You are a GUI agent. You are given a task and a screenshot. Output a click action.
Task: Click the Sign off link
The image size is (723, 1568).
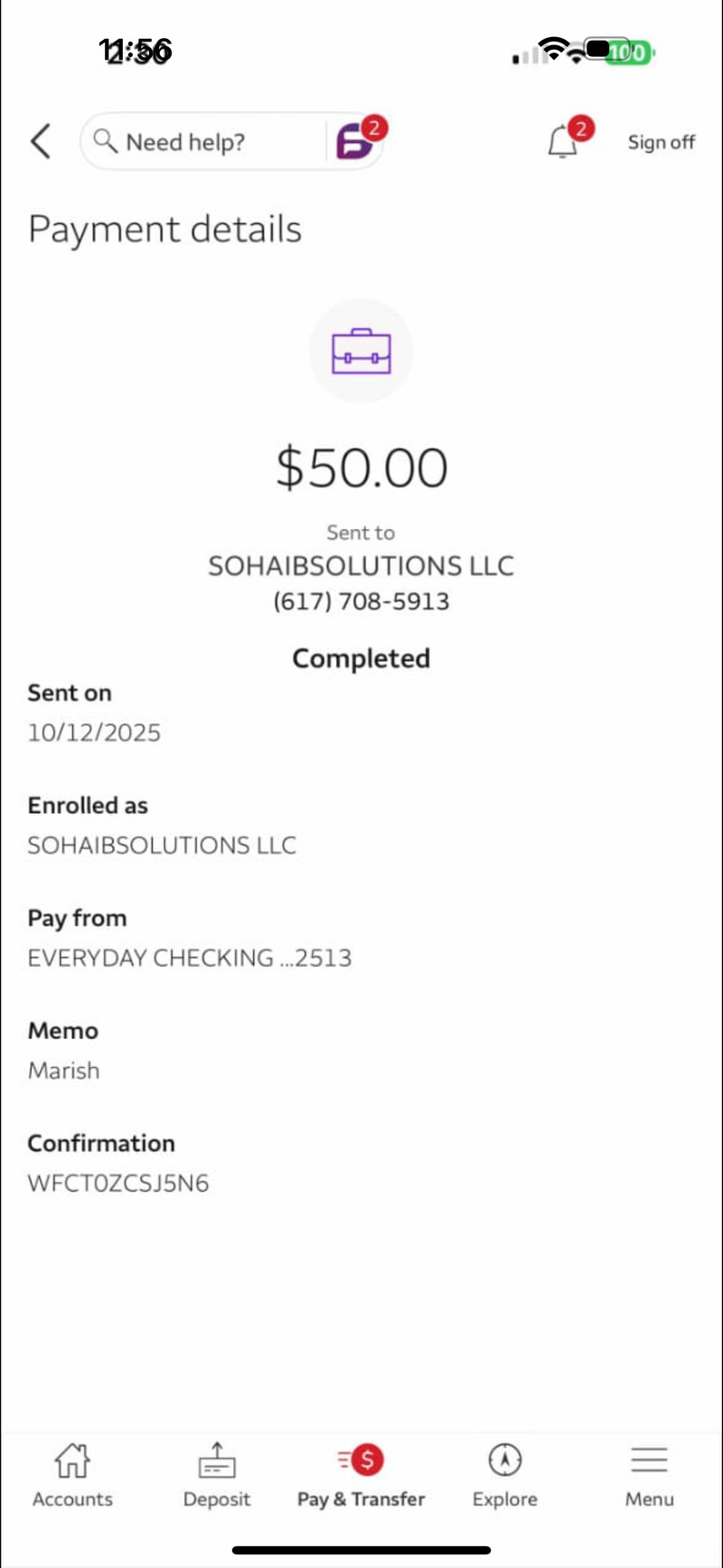[x=662, y=142]
